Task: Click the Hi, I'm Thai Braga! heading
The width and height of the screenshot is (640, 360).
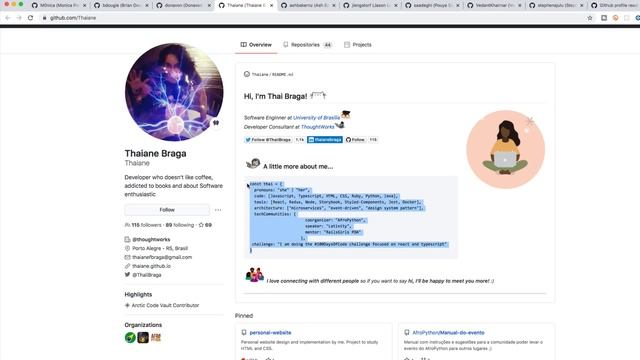Action: [x=276, y=96]
